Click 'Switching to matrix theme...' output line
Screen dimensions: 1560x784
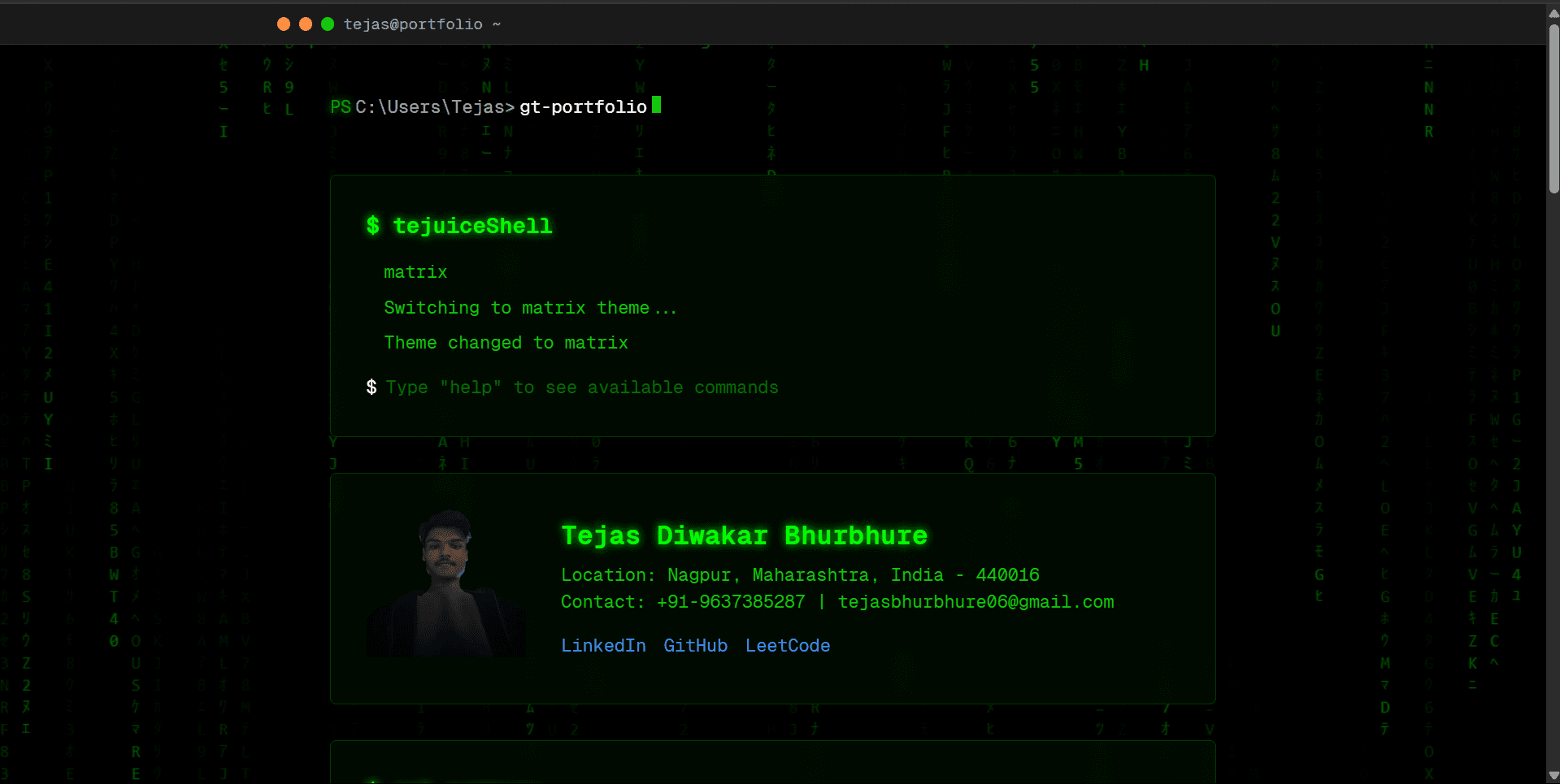click(x=529, y=308)
